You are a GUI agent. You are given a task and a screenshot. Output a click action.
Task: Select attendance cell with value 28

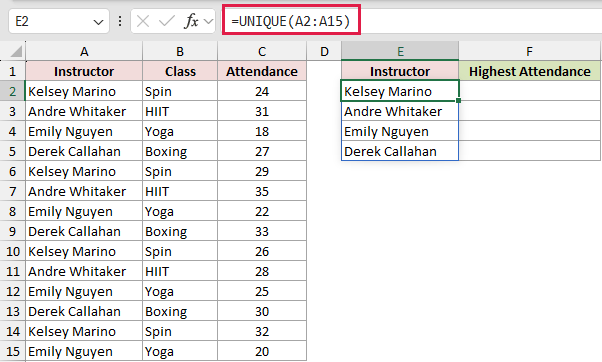tap(262, 271)
